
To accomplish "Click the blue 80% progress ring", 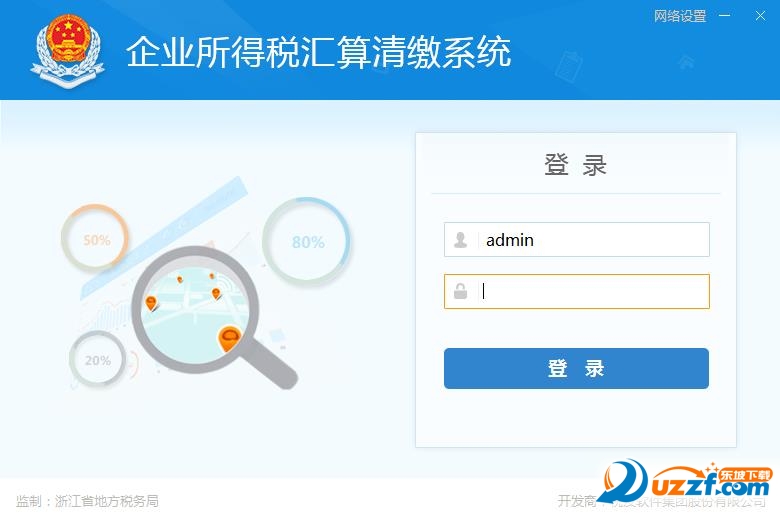I will 307,241.
